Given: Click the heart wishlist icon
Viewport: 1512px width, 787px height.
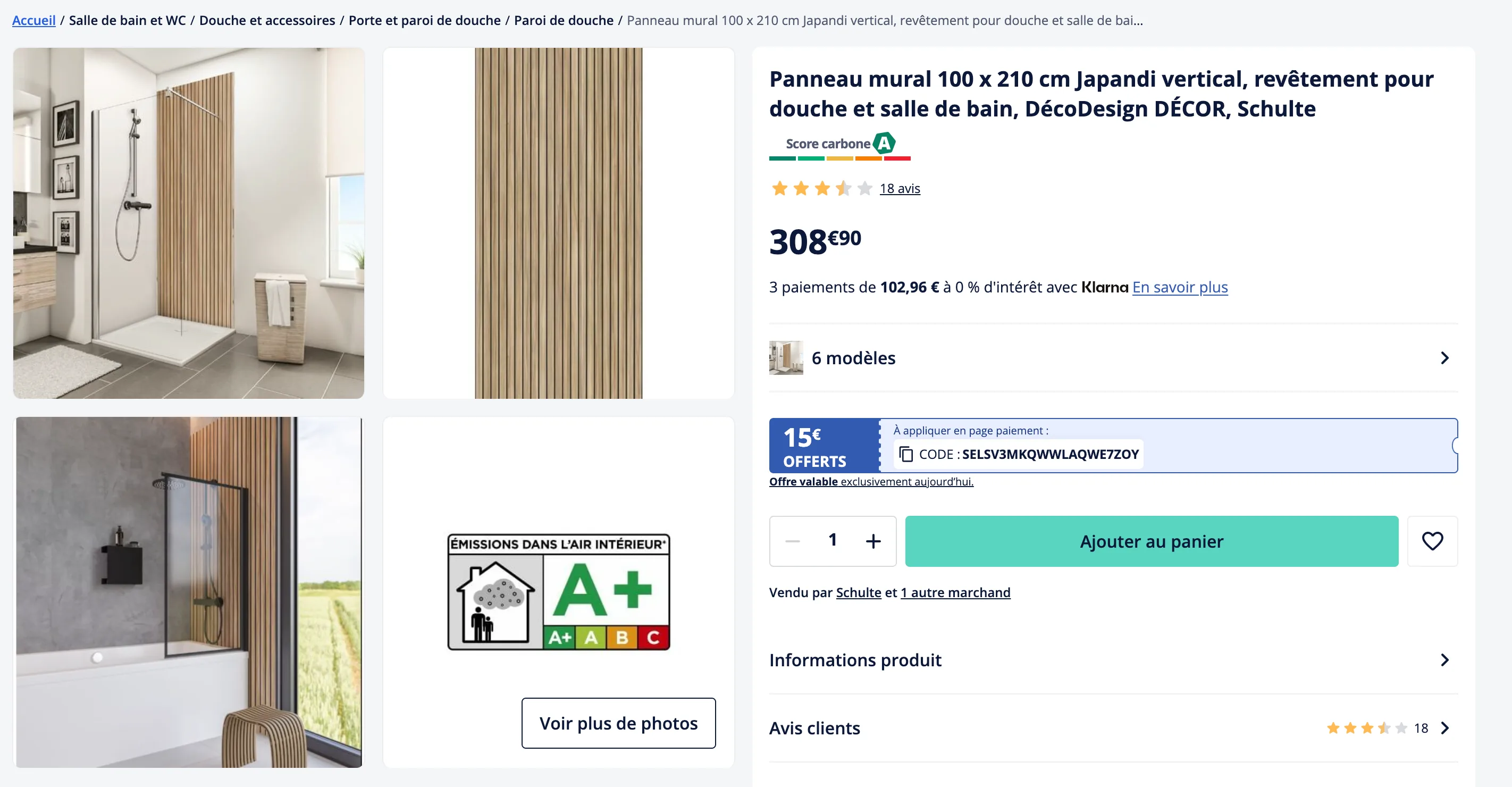Looking at the screenshot, I should [1432, 540].
